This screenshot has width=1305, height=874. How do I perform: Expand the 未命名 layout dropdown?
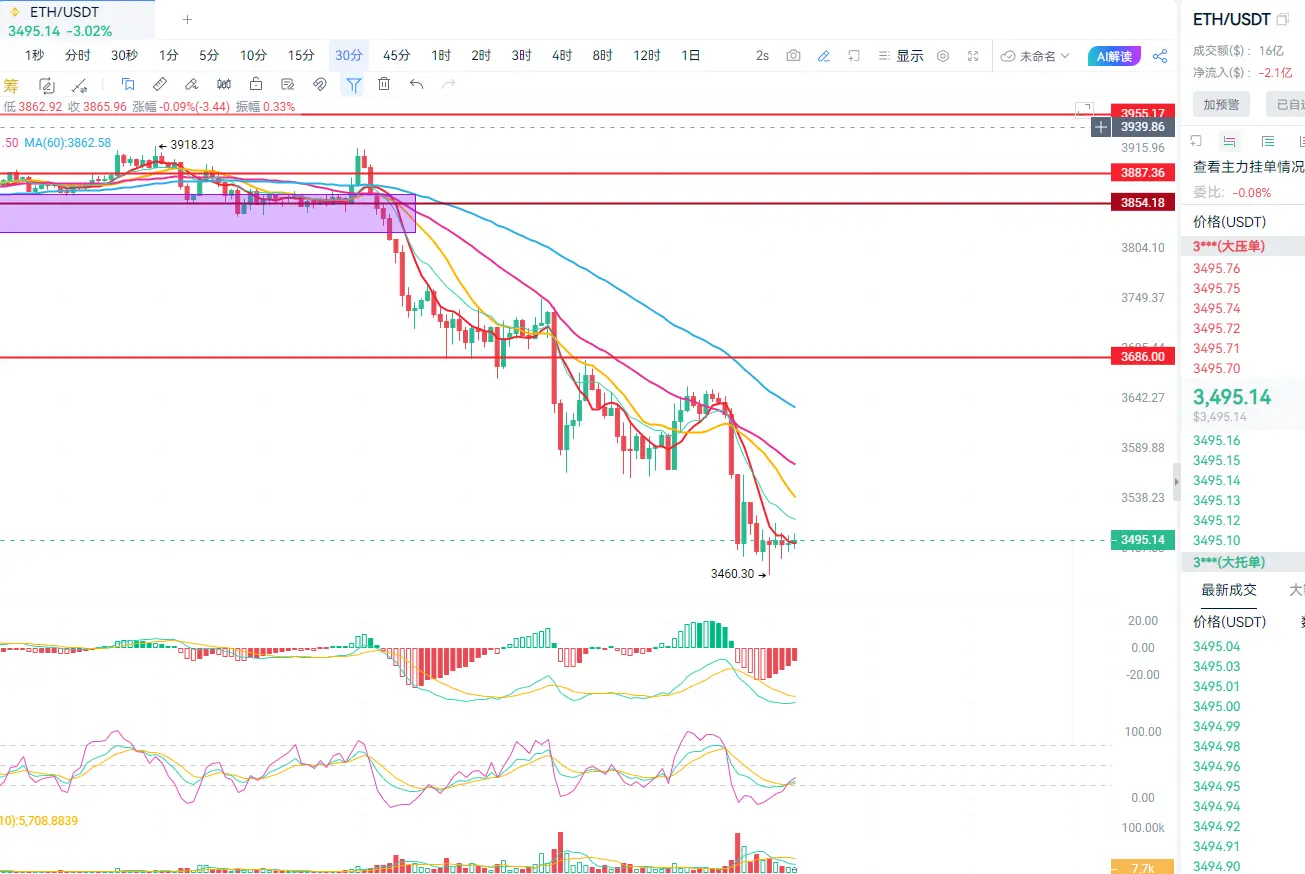pyautogui.click(x=1036, y=56)
